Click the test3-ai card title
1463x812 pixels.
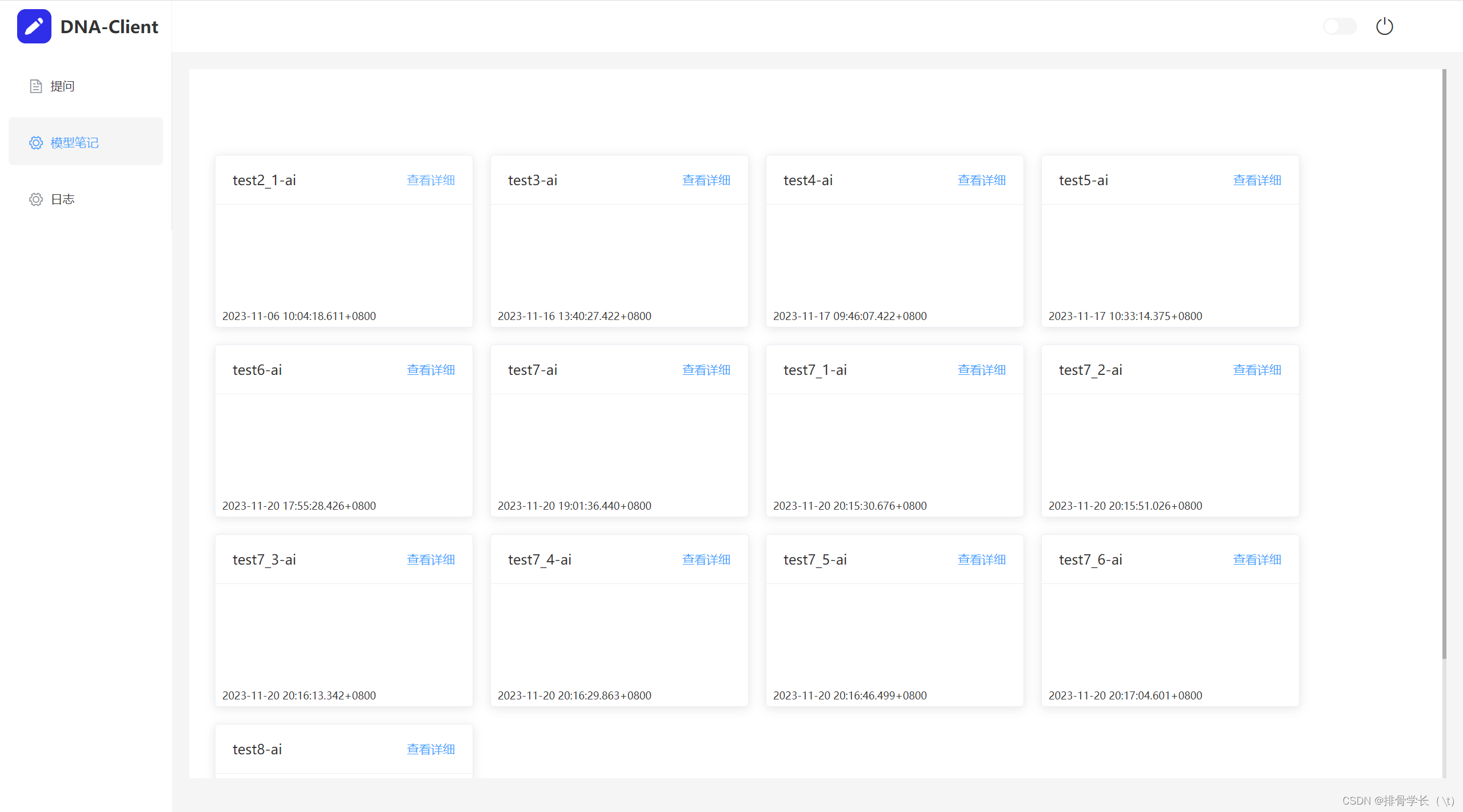point(533,181)
